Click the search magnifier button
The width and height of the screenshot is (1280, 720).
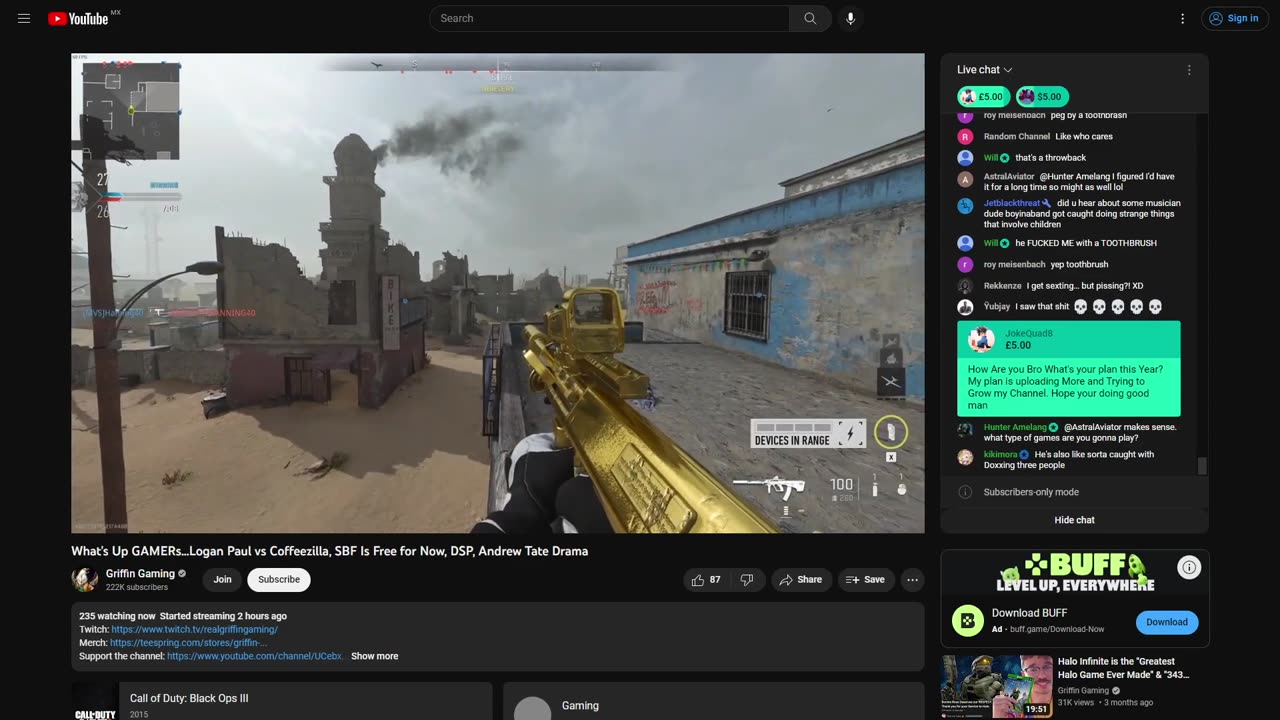810,18
